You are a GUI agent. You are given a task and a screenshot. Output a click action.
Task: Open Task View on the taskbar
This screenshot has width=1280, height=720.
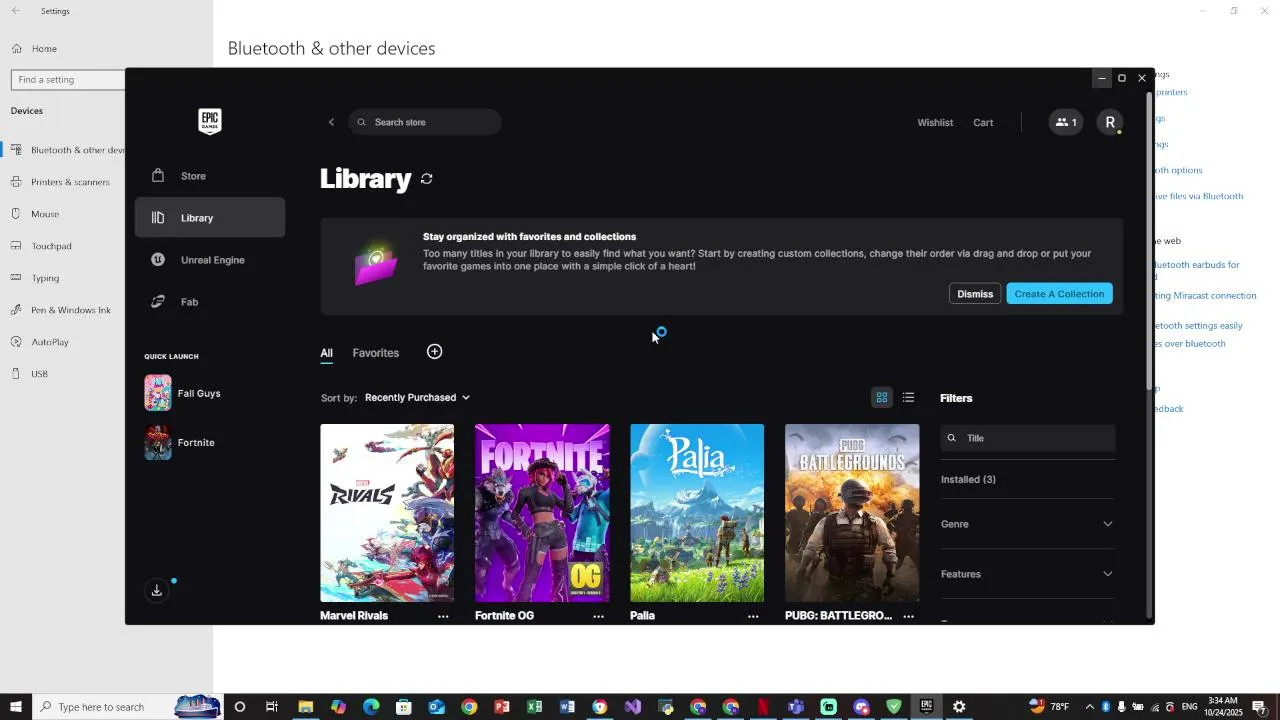click(x=272, y=707)
